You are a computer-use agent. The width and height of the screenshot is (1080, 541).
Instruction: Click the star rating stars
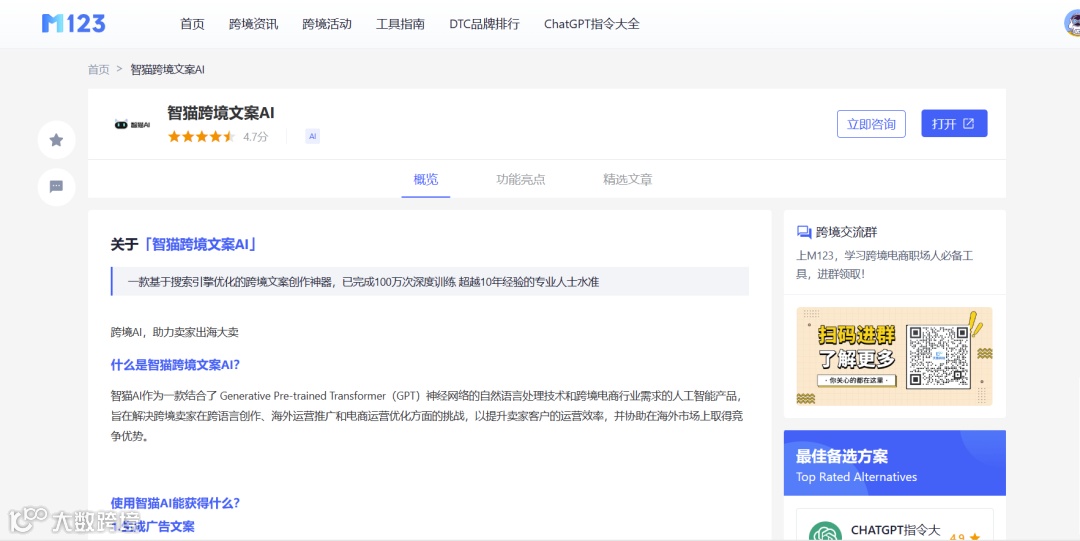[x=201, y=136]
